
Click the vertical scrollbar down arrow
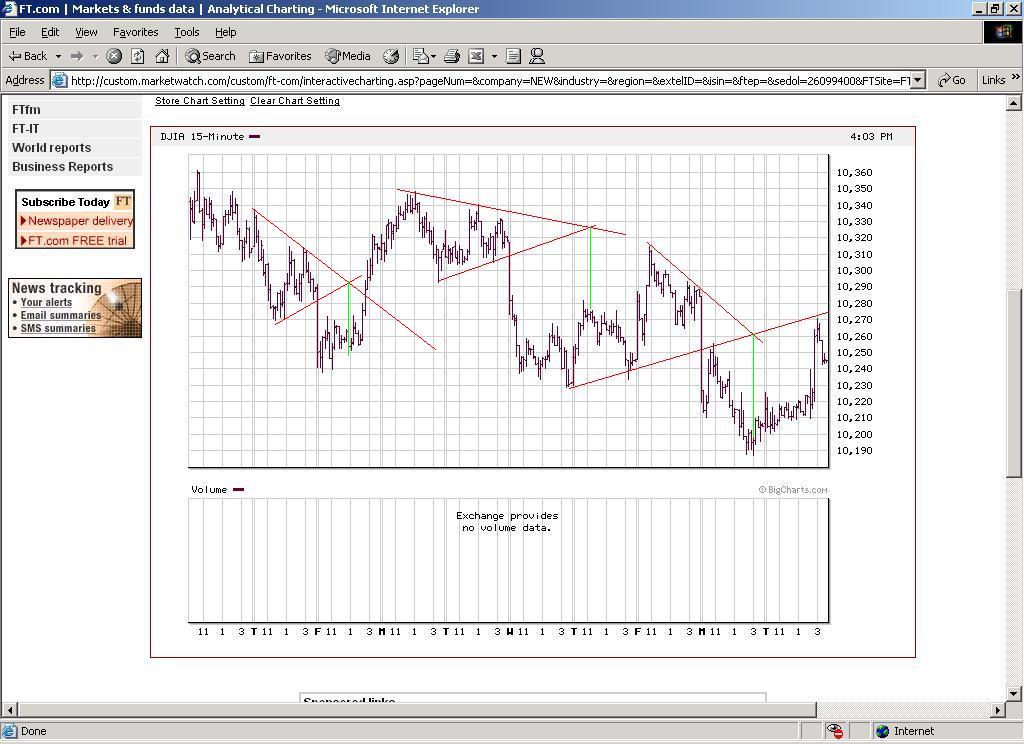click(1014, 694)
